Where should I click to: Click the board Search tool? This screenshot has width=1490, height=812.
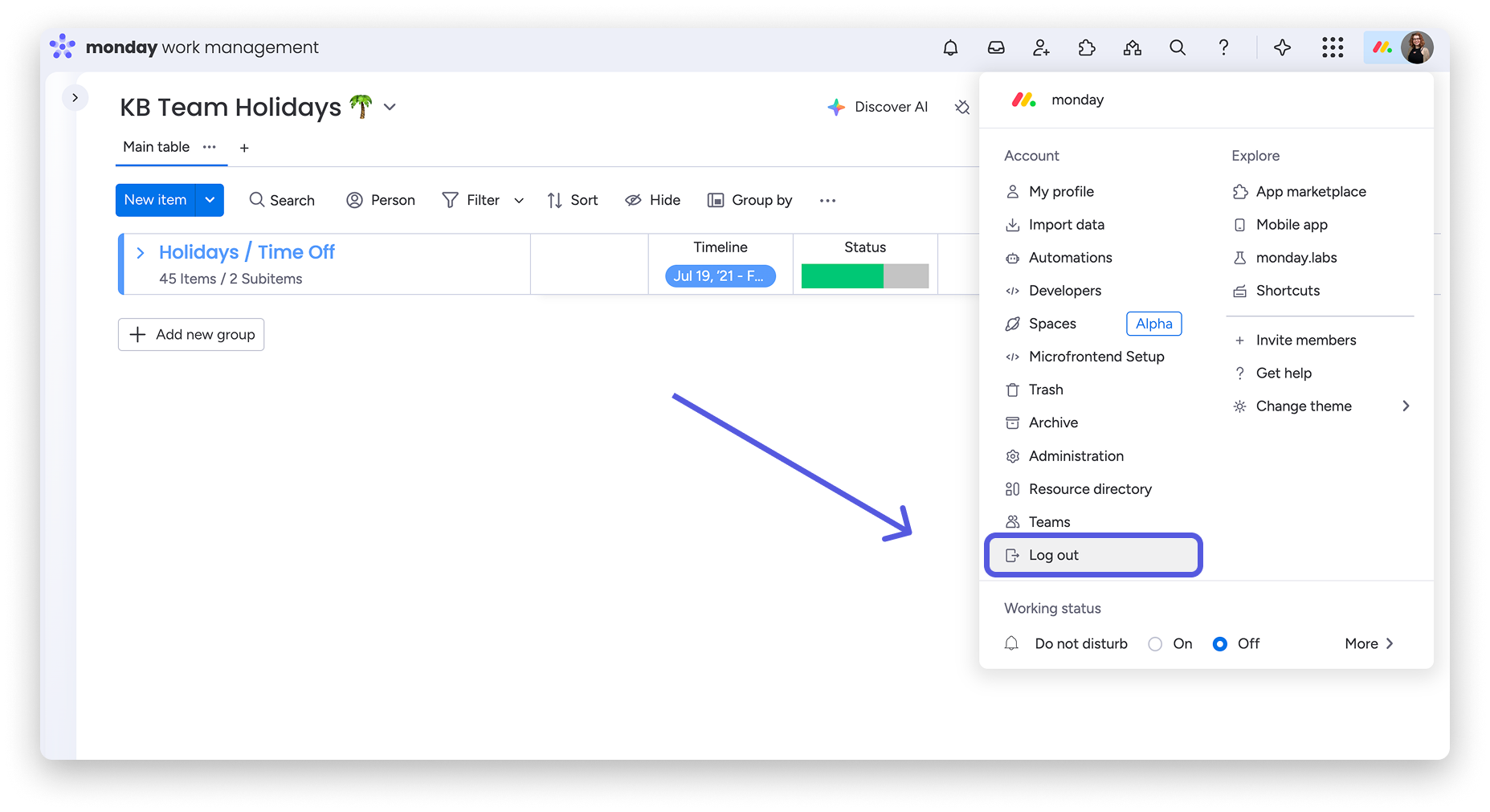point(282,200)
